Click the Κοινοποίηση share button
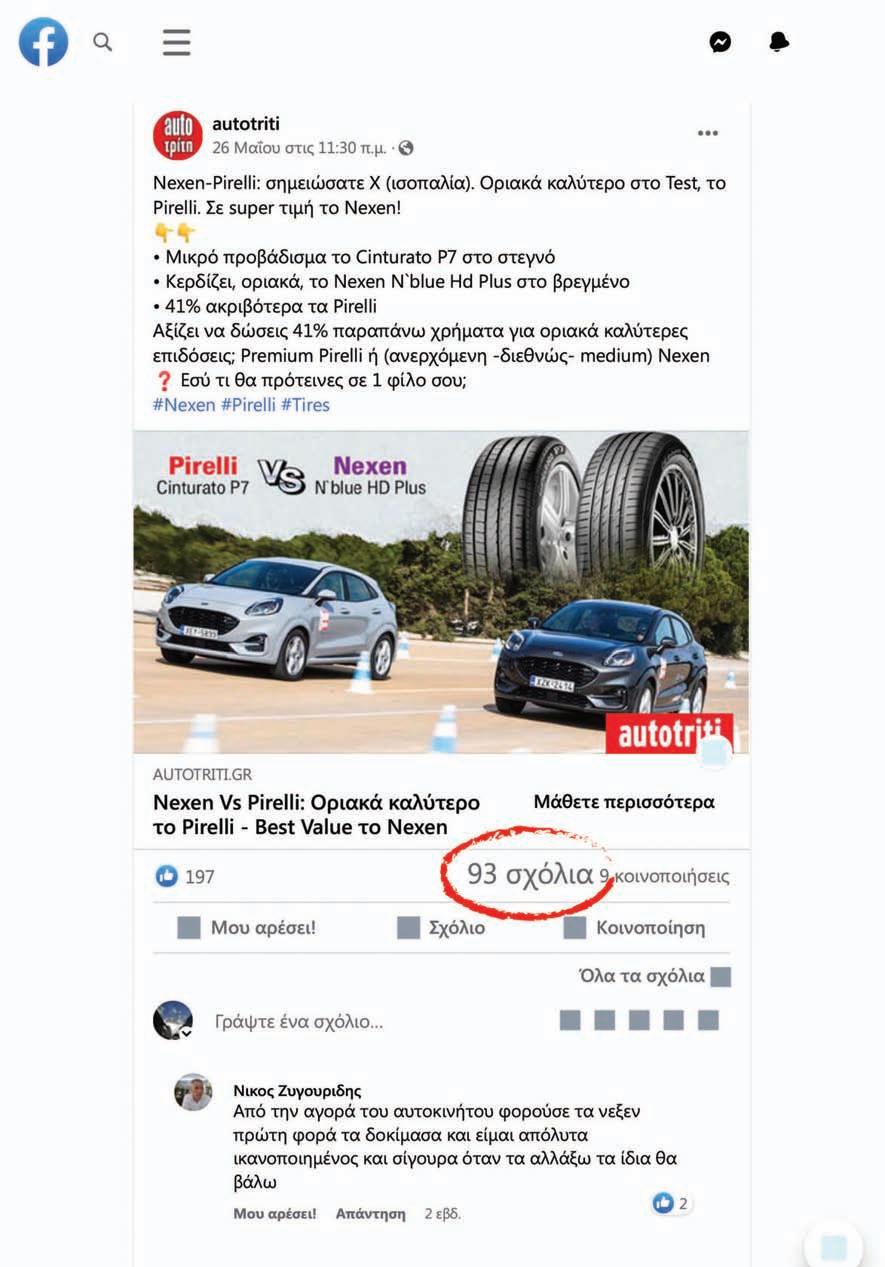This screenshot has height=1267, width=885. coord(634,928)
